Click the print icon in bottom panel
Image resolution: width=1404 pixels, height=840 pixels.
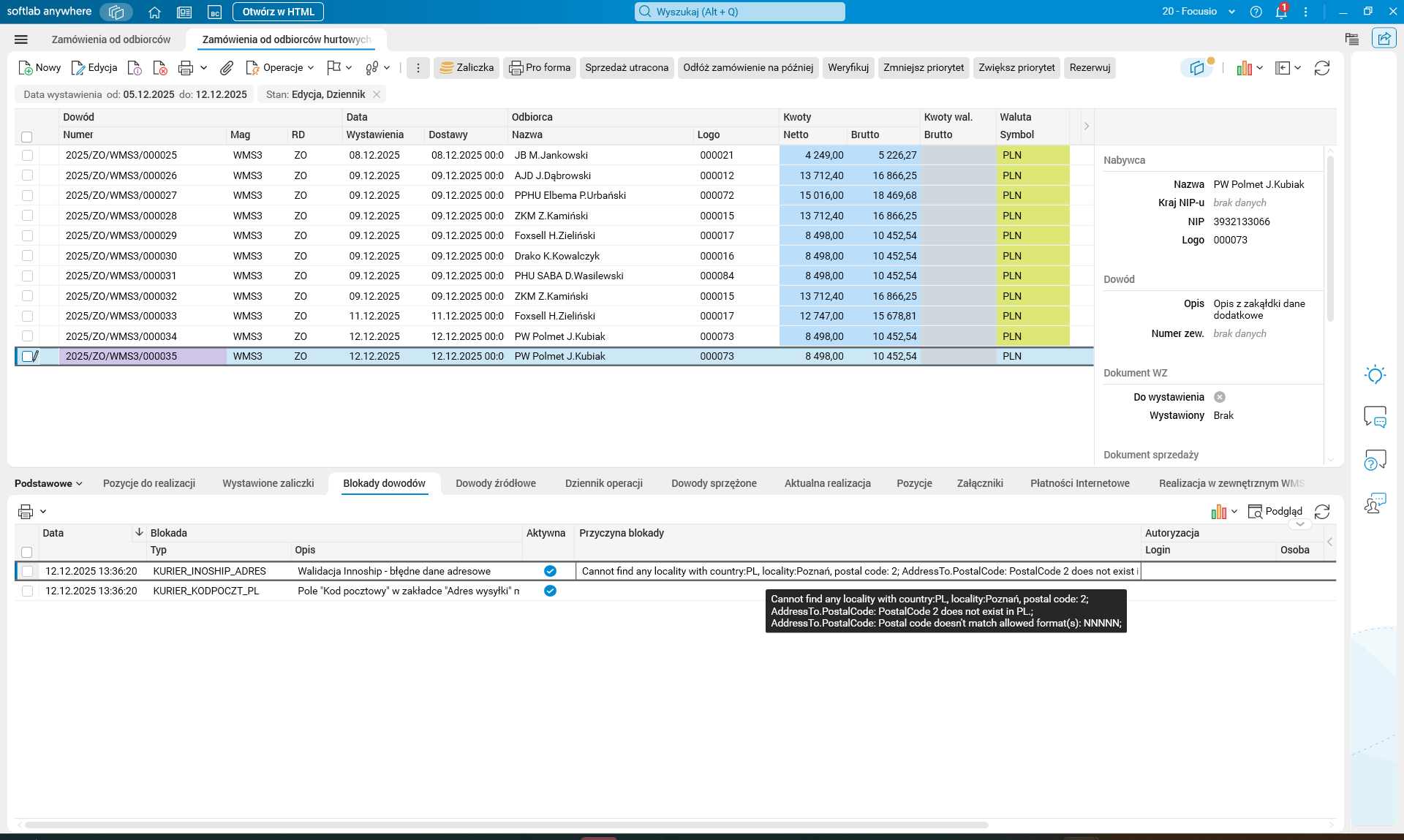[x=26, y=512]
